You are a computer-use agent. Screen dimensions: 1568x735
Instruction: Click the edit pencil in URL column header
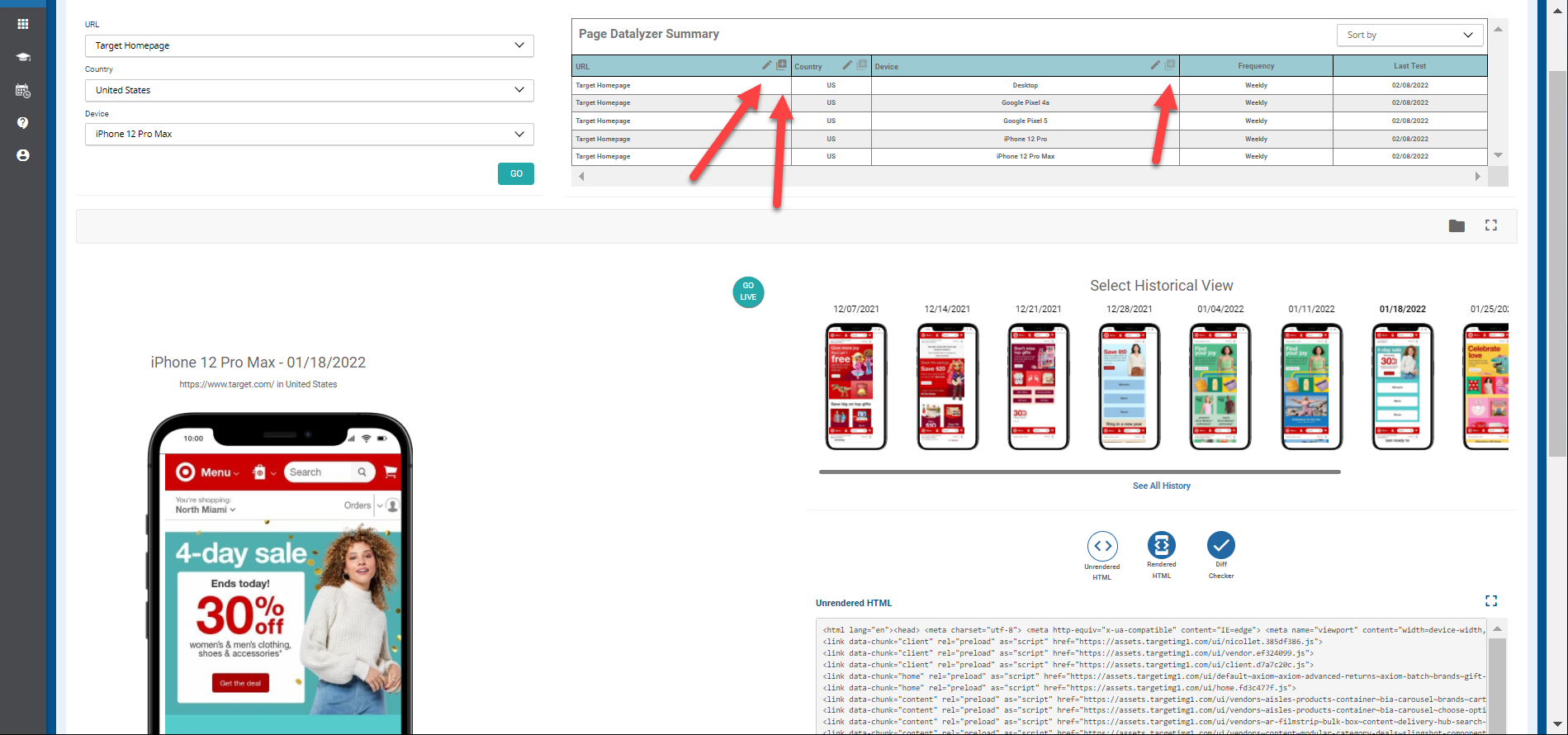(766, 65)
